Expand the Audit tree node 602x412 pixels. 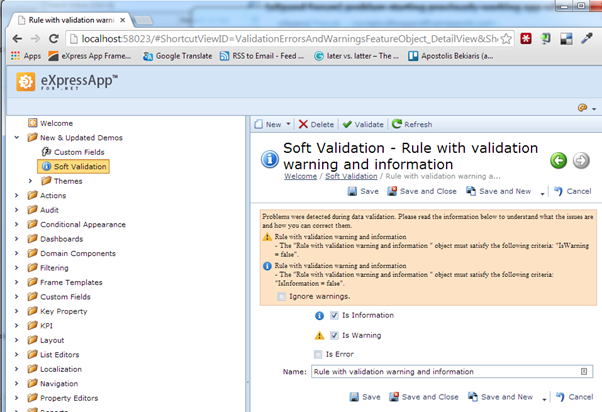[17, 210]
